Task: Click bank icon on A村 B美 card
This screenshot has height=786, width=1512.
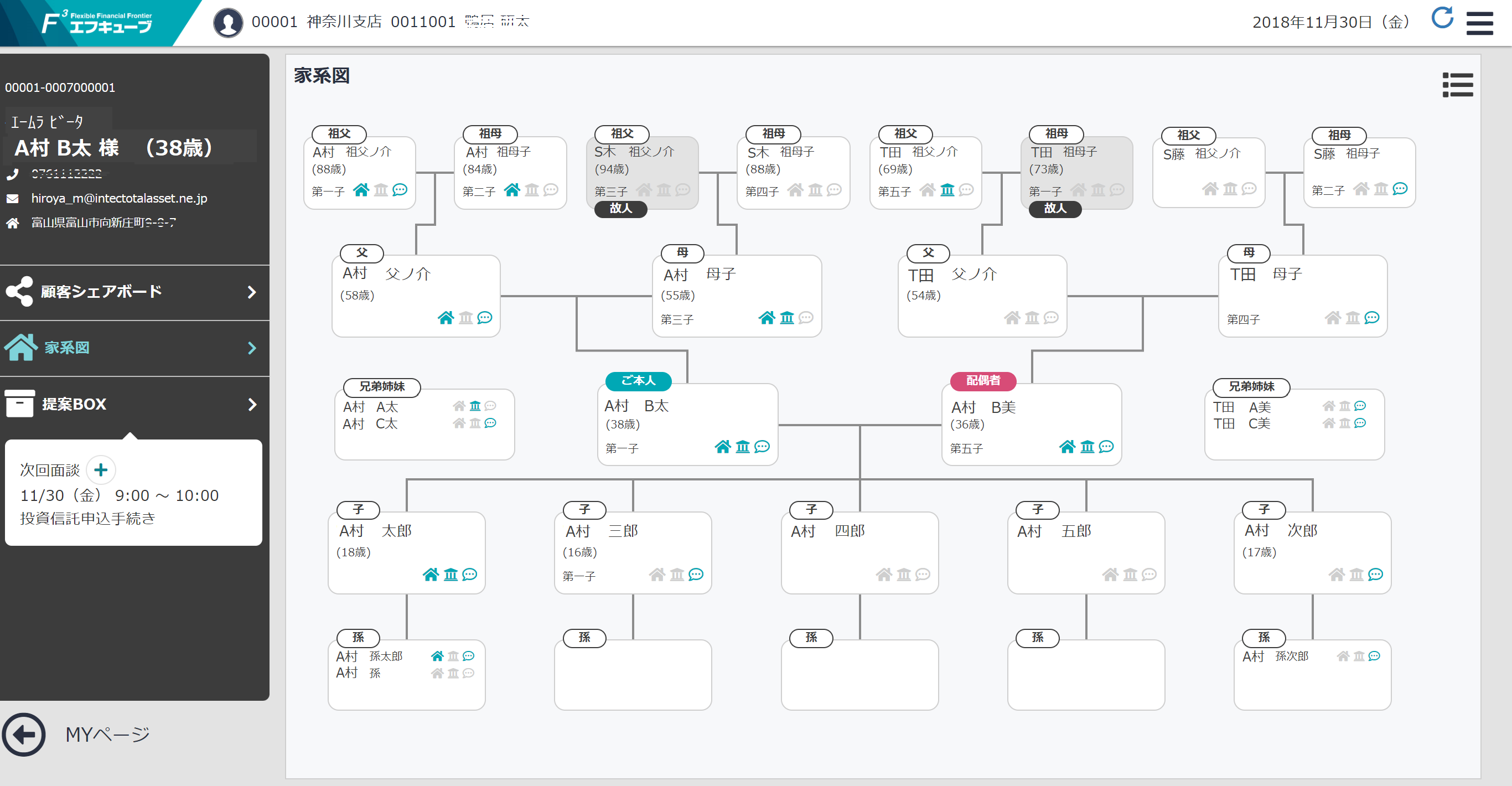Action: (1087, 447)
